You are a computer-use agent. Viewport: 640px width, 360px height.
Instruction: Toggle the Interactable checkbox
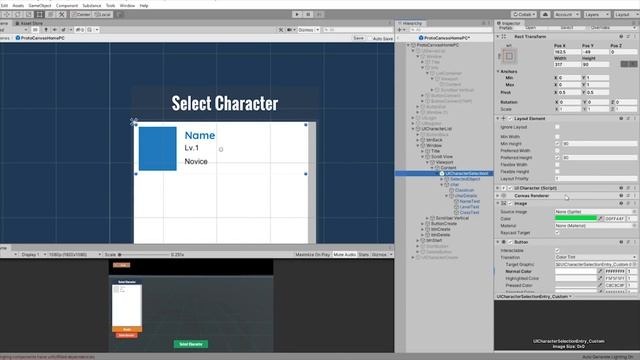(x=557, y=250)
